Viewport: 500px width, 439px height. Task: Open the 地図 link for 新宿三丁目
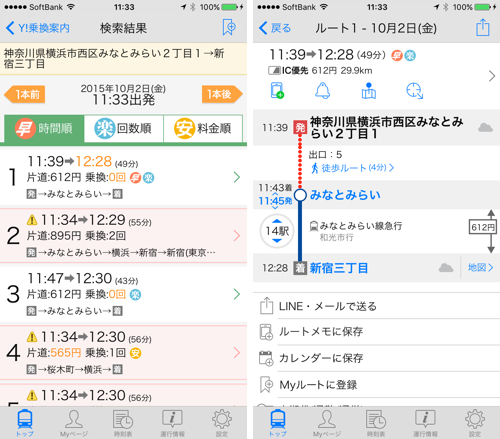click(480, 267)
